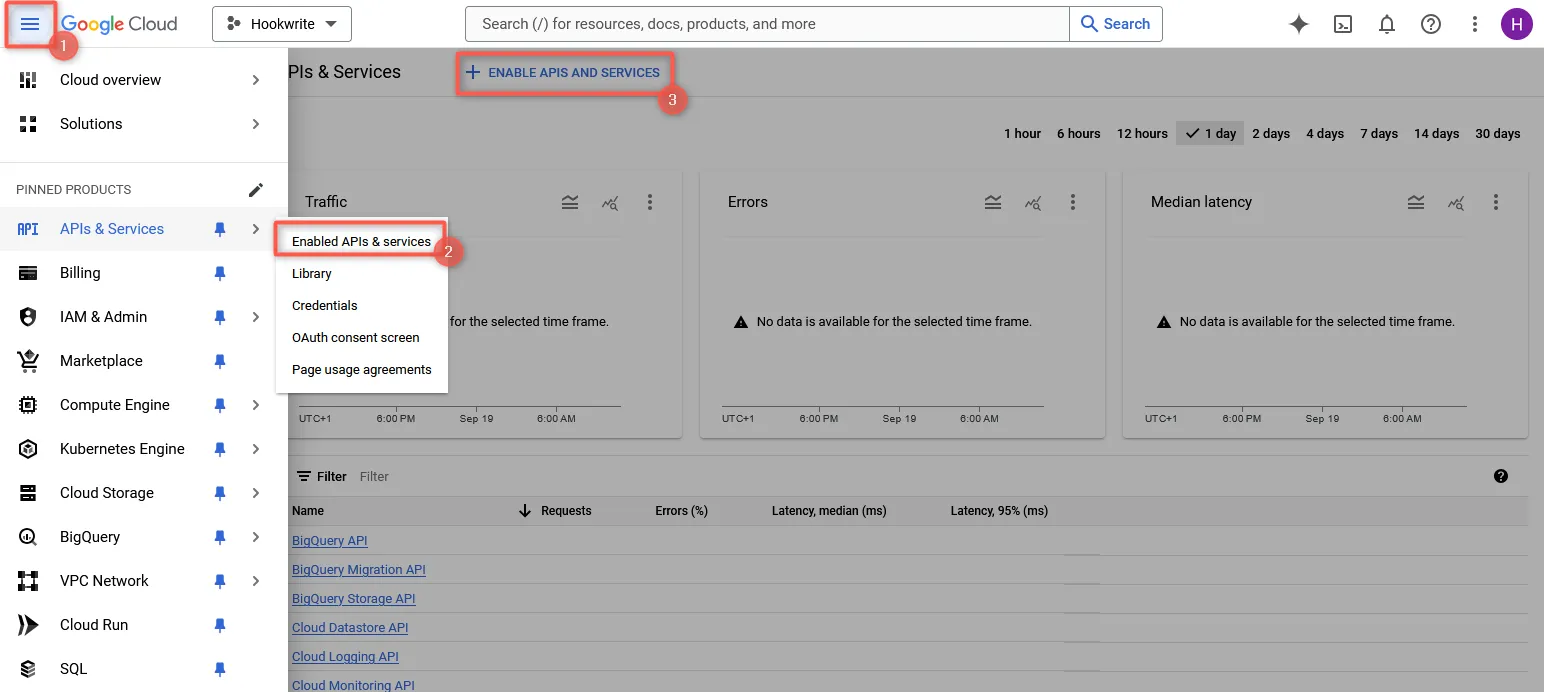Expand Cloud overview submenu chevron
The width and height of the screenshot is (1544, 692).
256,80
